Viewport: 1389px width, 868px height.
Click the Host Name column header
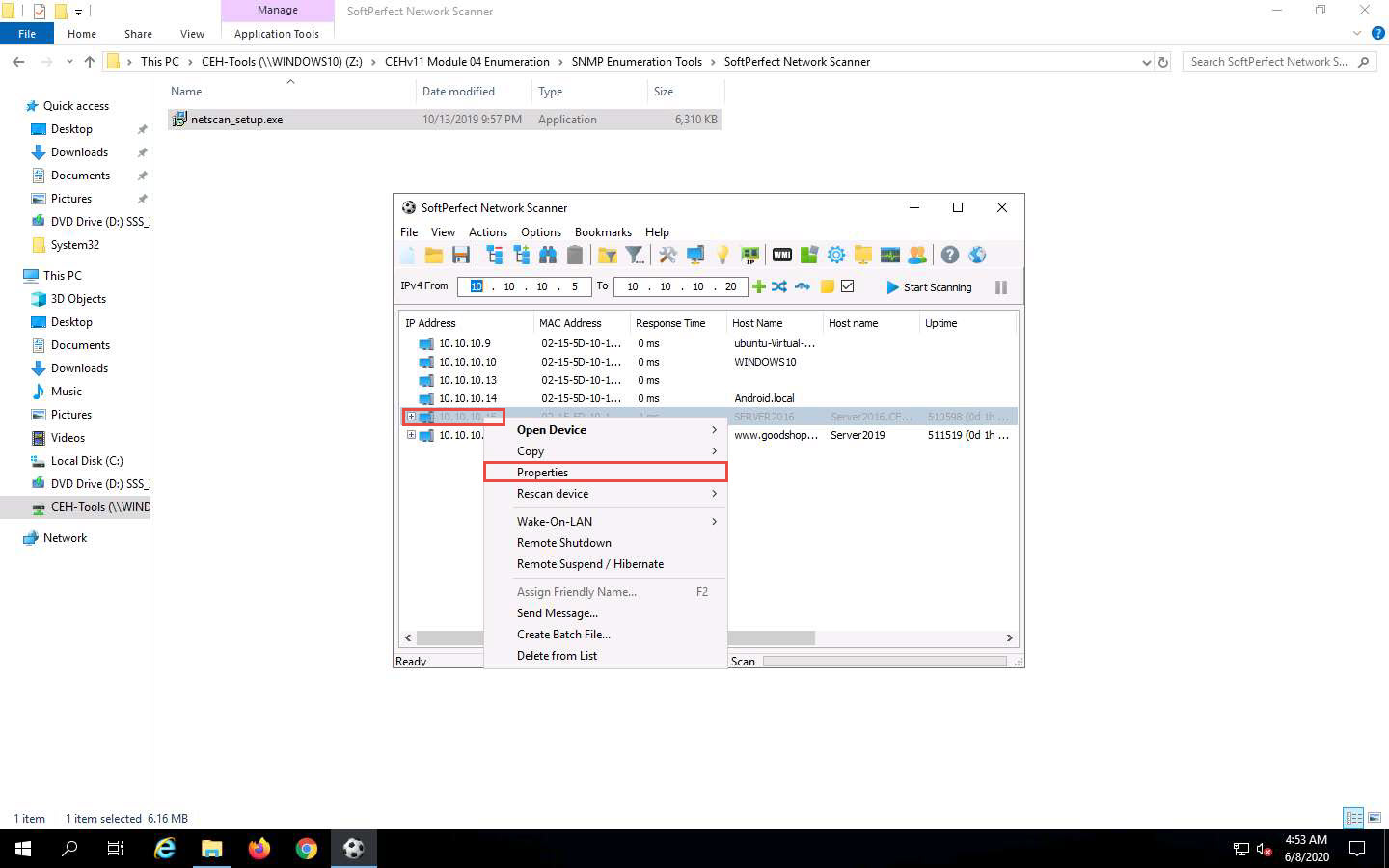point(774,323)
